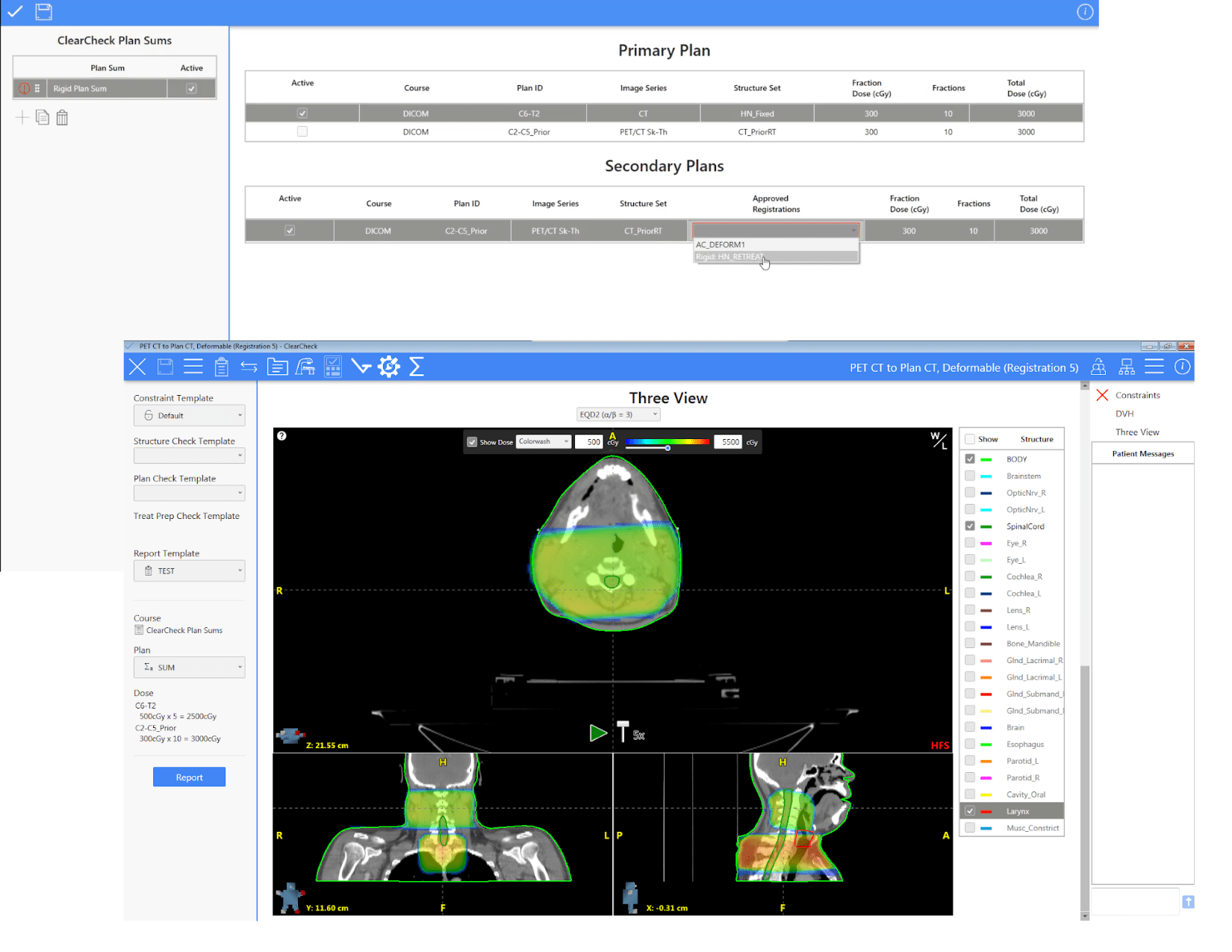Open the Structure Check Template dropdown
The image size is (1232, 952).
[x=189, y=455]
